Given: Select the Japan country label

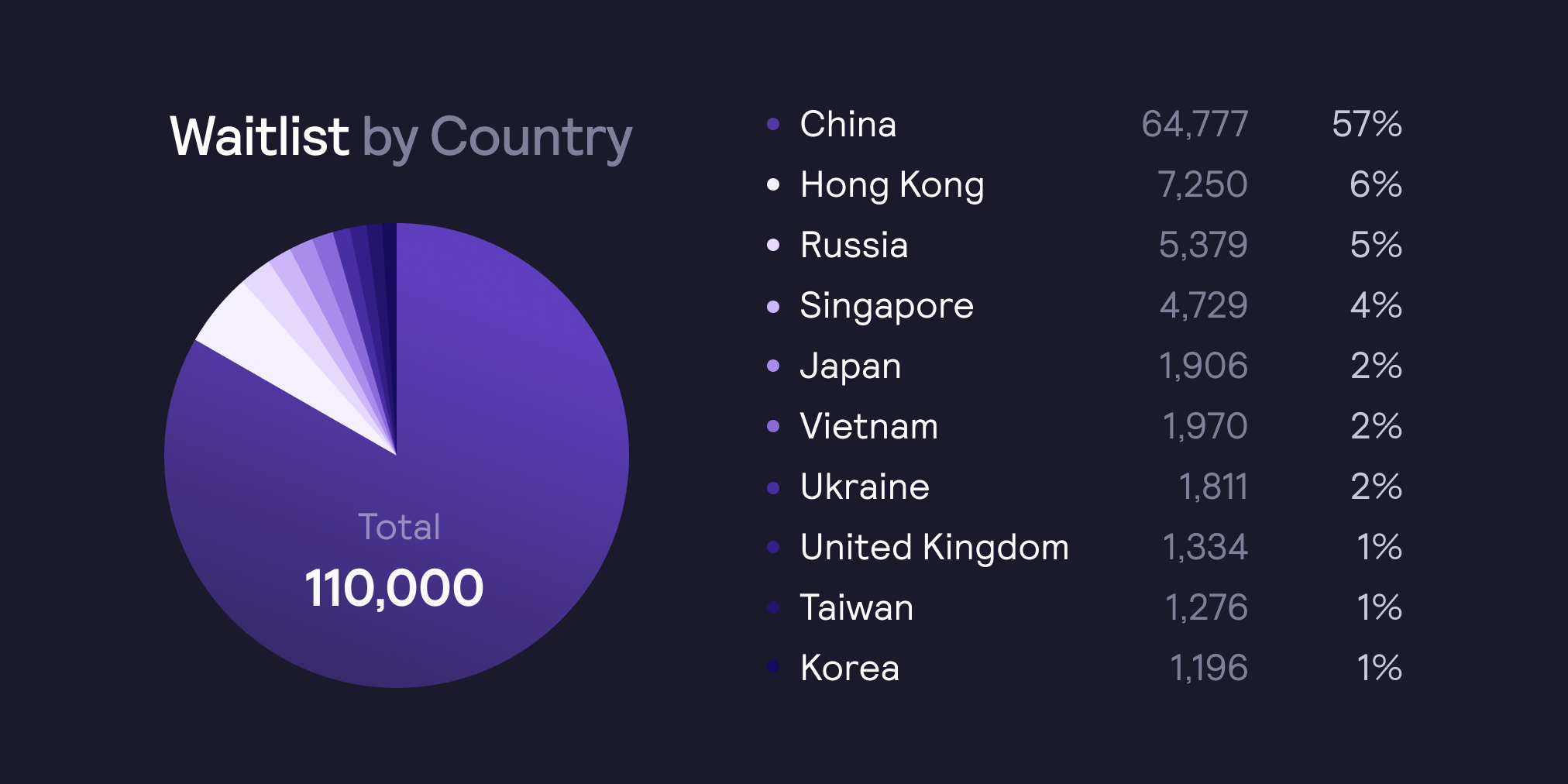Looking at the screenshot, I should [851, 367].
